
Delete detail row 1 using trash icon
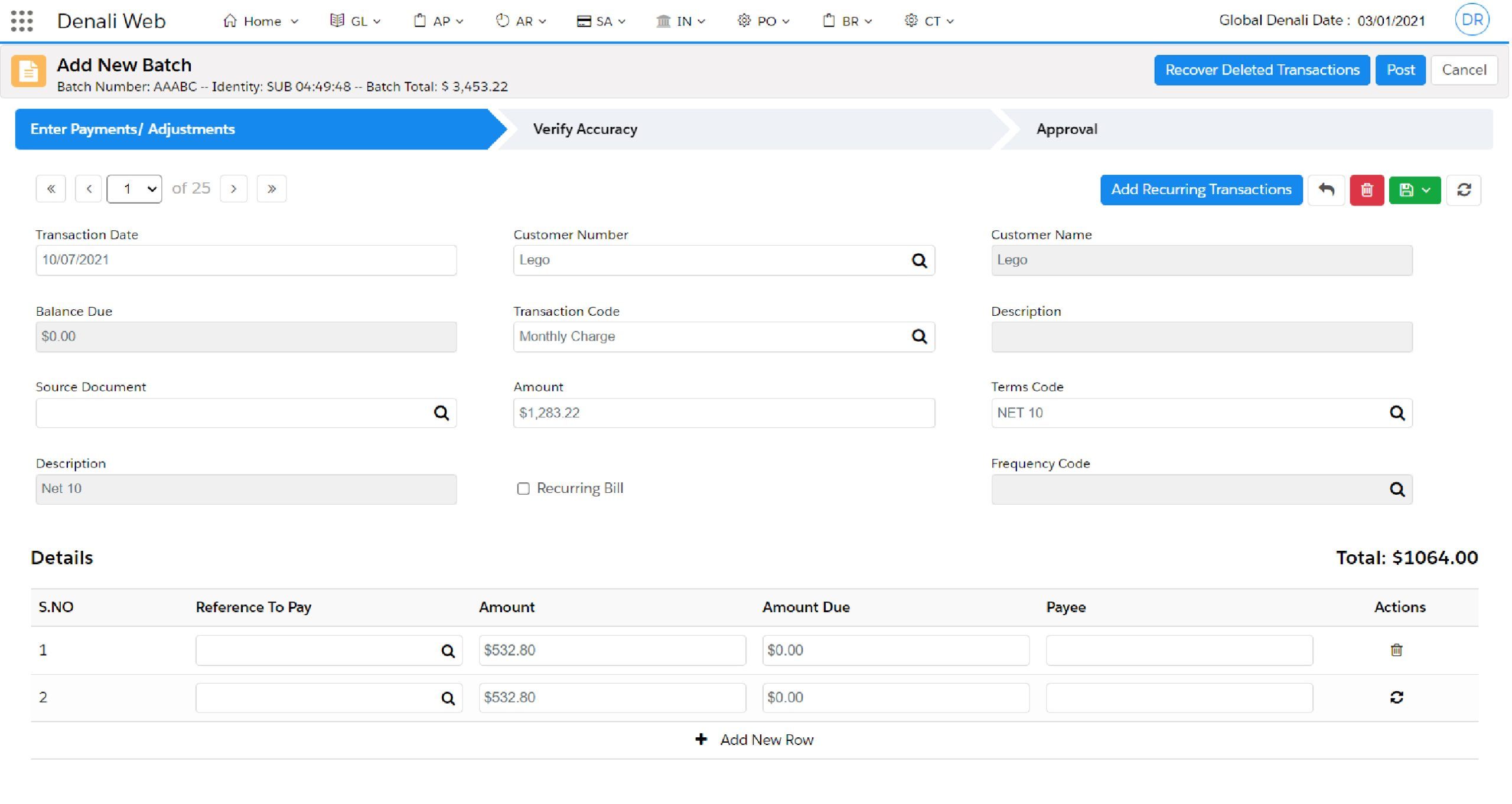coord(1396,650)
